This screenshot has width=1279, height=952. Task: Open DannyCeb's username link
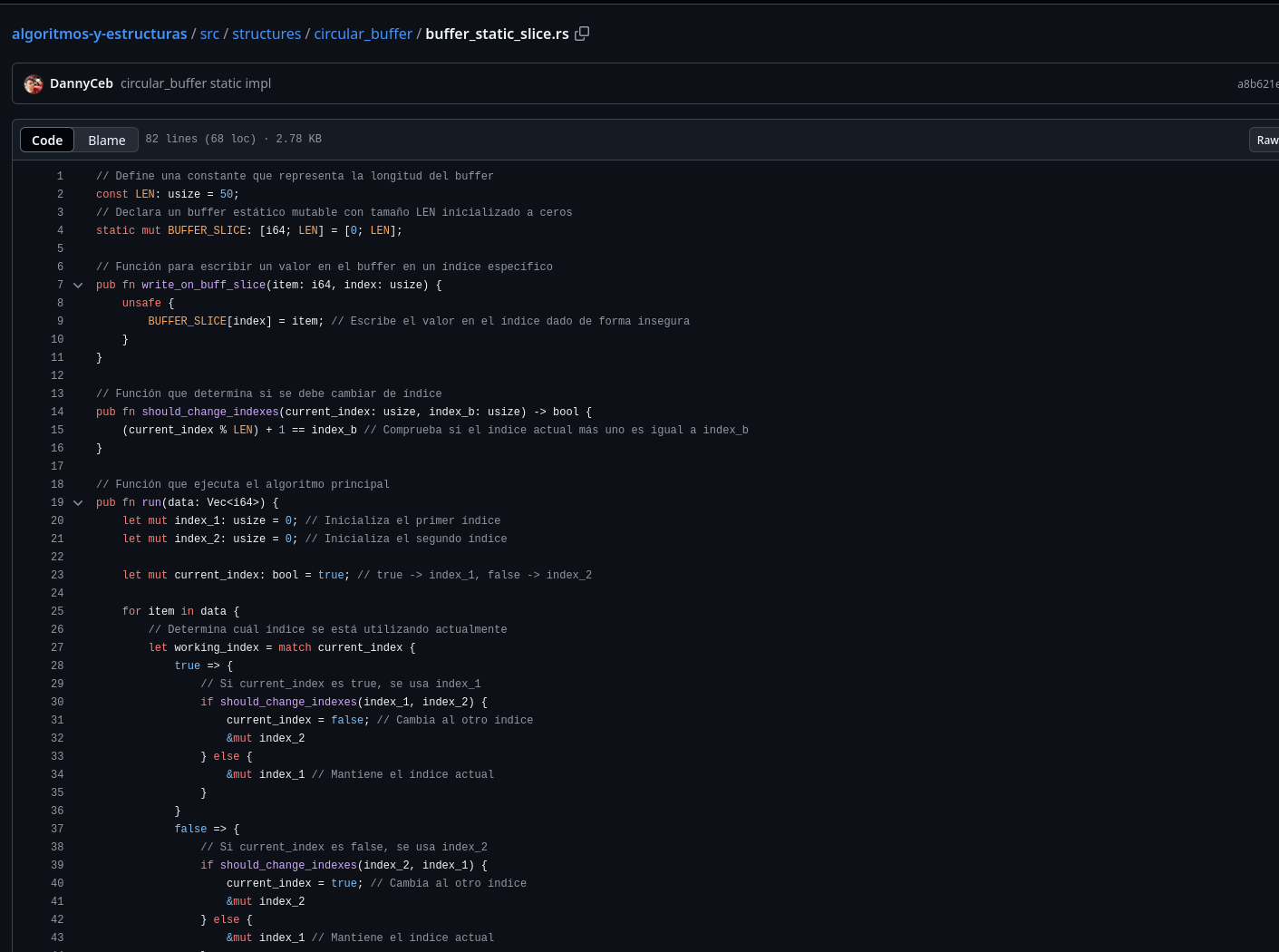point(82,83)
